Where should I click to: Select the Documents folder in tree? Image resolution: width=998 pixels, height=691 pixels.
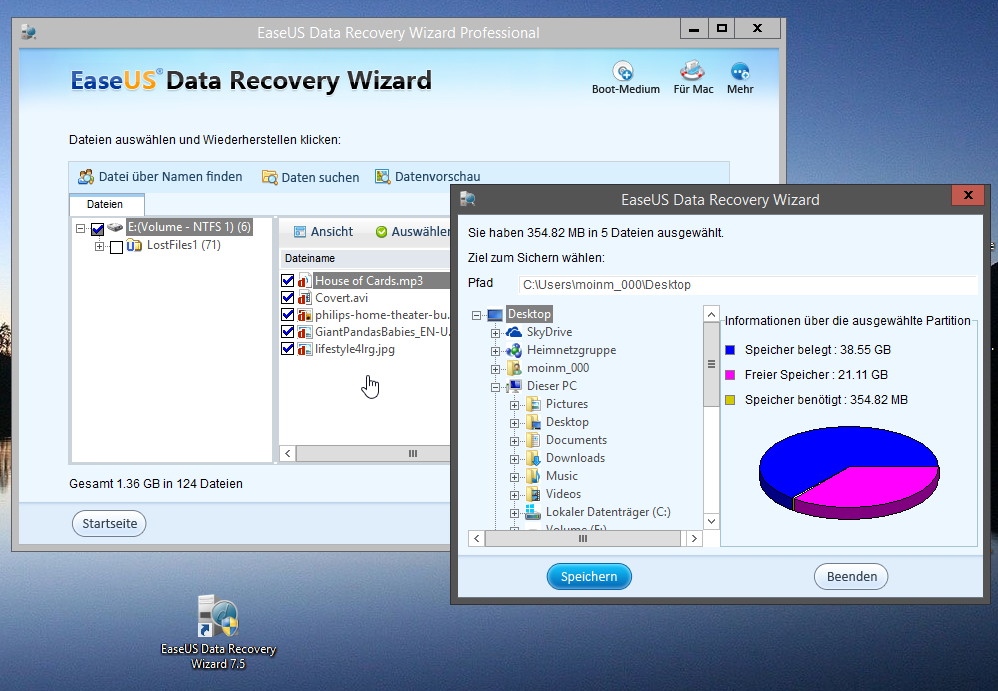tap(576, 440)
